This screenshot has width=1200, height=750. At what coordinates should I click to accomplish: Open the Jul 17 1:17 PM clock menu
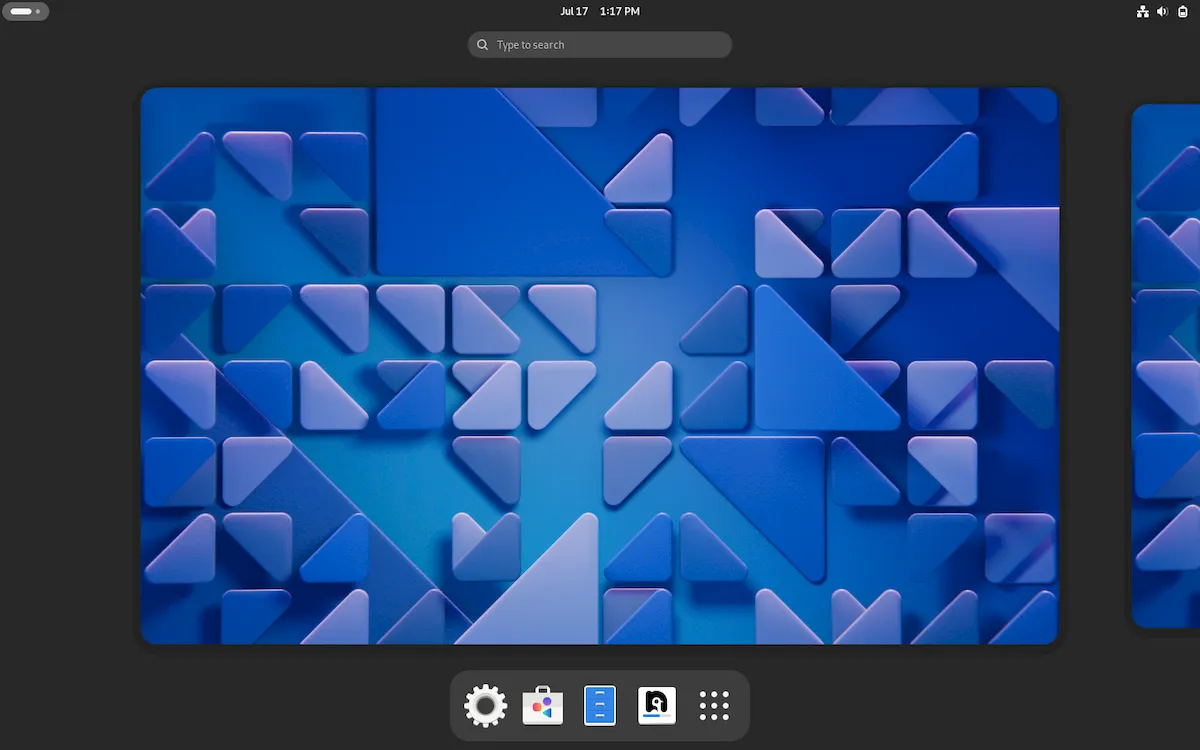tap(600, 12)
